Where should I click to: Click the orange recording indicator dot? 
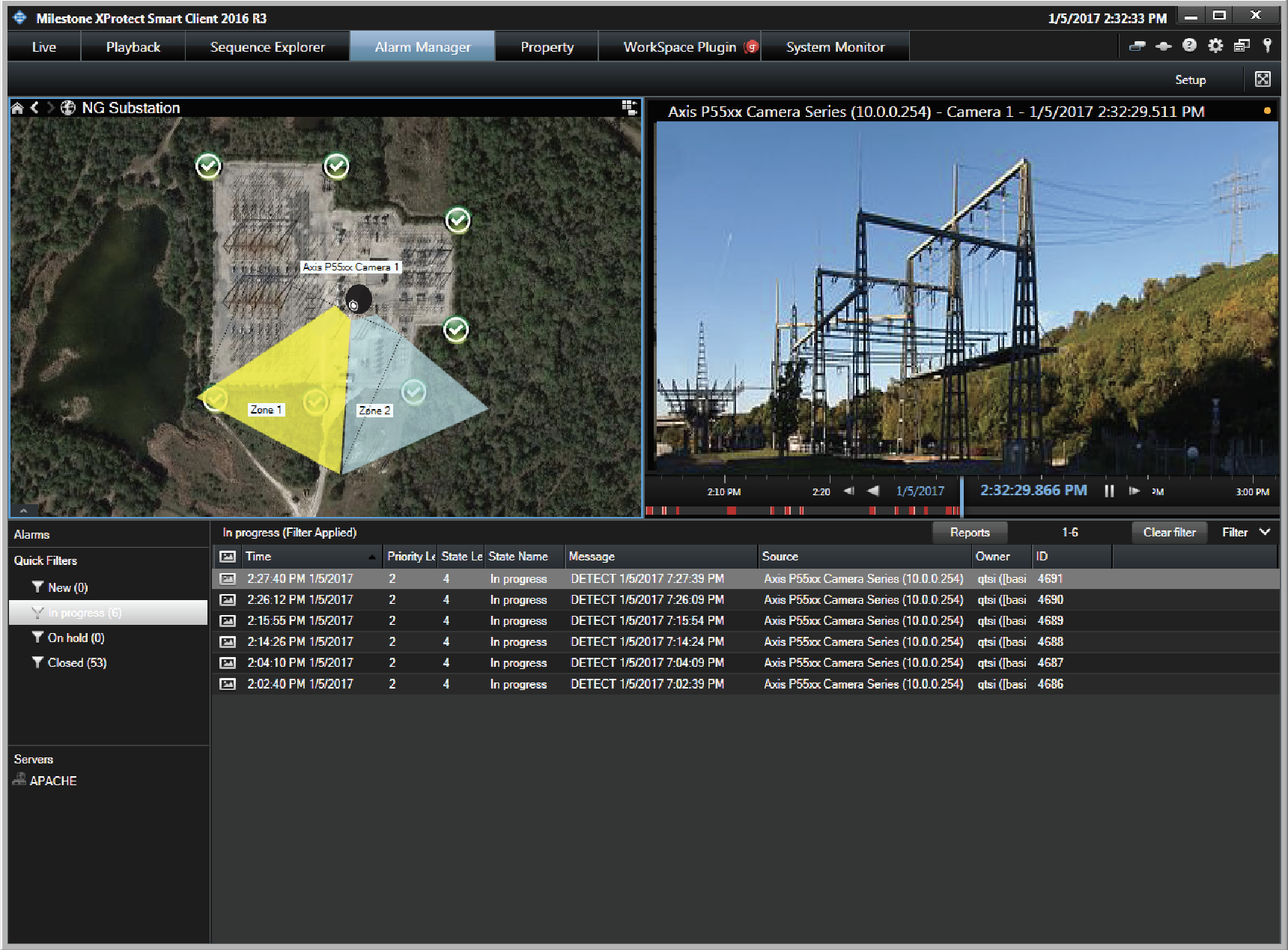tap(1267, 111)
